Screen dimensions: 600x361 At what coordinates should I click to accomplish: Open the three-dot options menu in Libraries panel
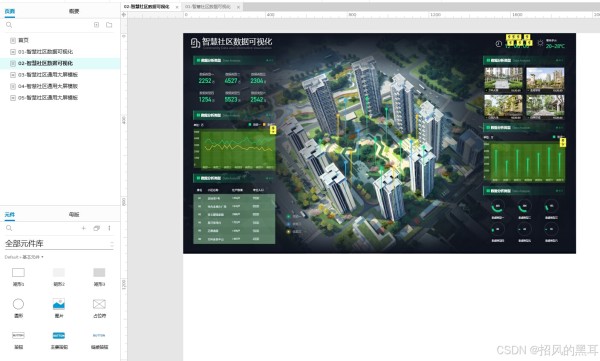pyautogui.click(x=109, y=228)
